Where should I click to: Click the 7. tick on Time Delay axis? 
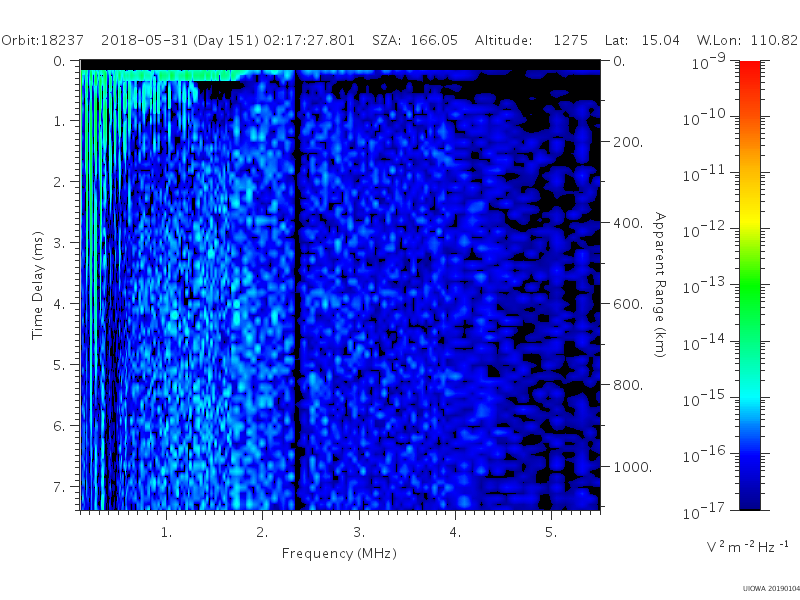click(59, 487)
